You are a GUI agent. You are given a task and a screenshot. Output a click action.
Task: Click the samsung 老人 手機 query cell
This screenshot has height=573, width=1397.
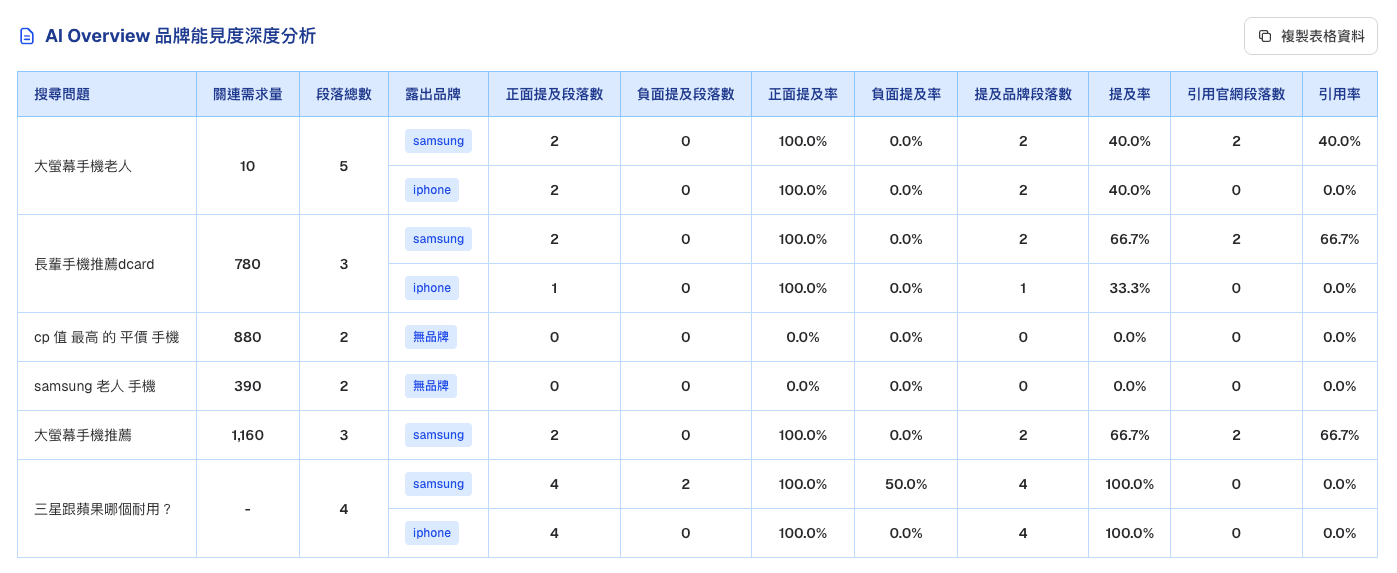[107, 386]
